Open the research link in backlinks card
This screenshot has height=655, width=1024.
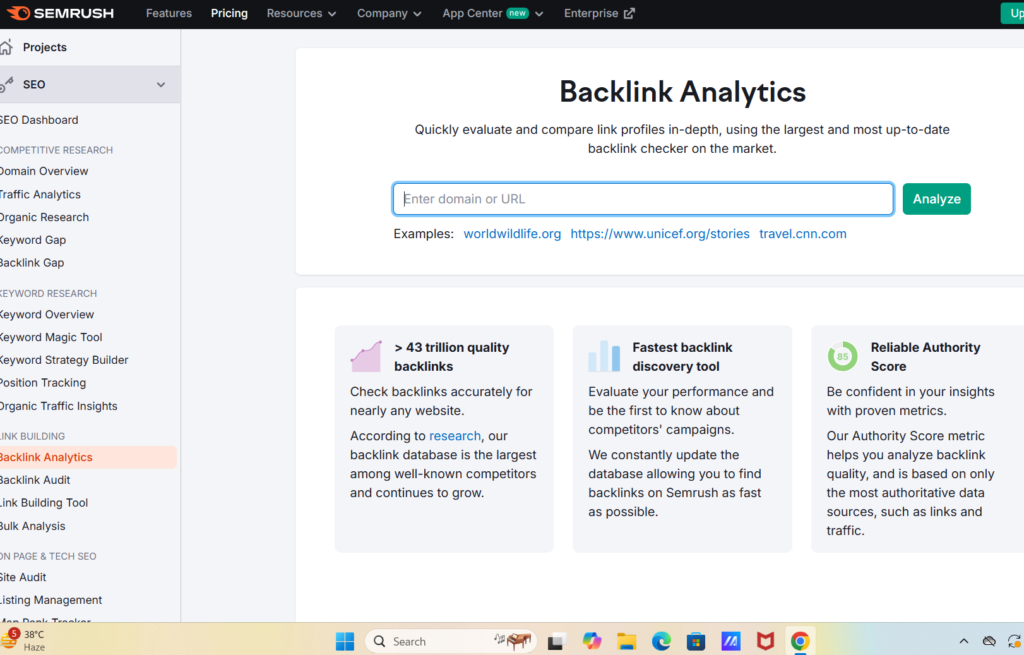click(455, 436)
